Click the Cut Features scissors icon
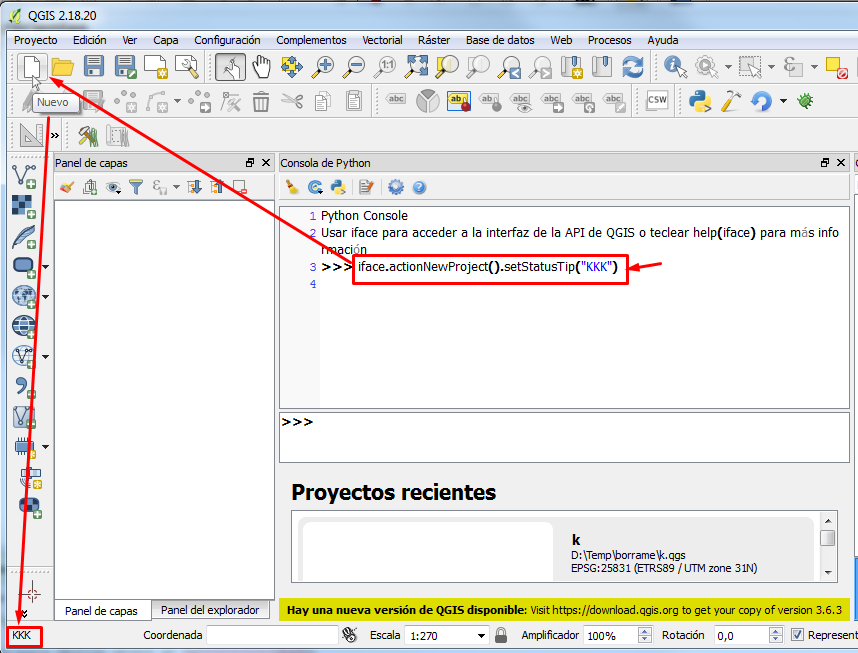858x653 pixels. coord(292,101)
